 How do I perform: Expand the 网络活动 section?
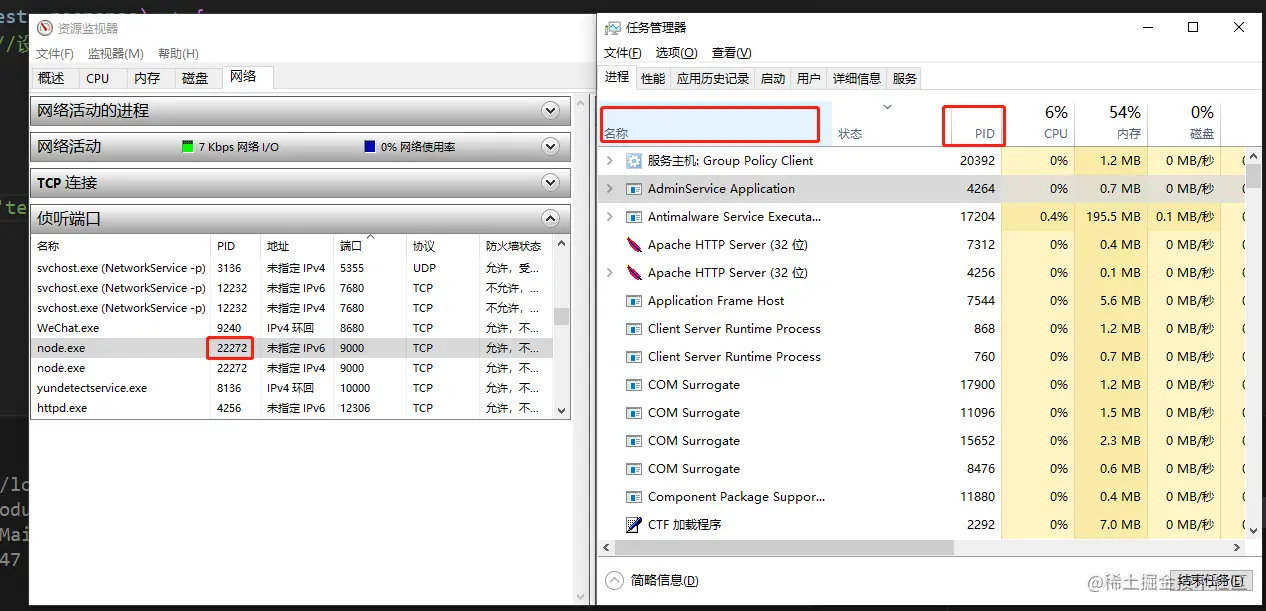[x=550, y=146]
